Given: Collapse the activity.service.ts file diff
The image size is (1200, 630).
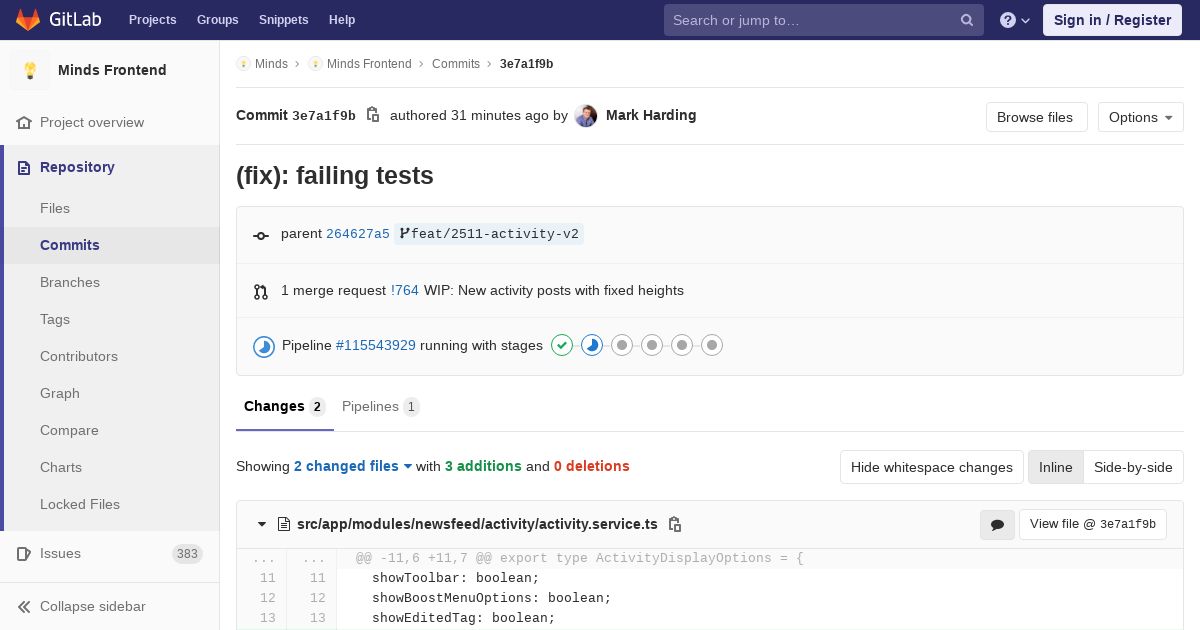Looking at the screenshot, I should [262, 524].
